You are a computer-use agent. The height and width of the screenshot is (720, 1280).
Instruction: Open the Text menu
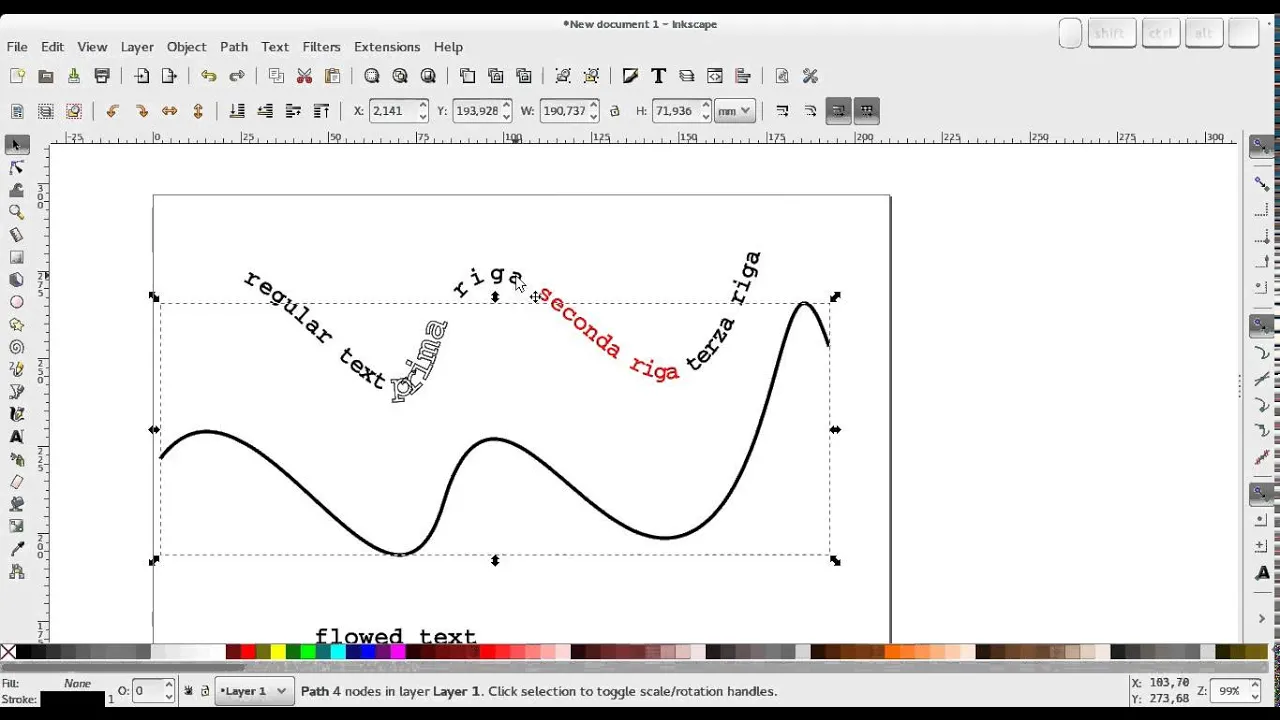click(275, 47)
